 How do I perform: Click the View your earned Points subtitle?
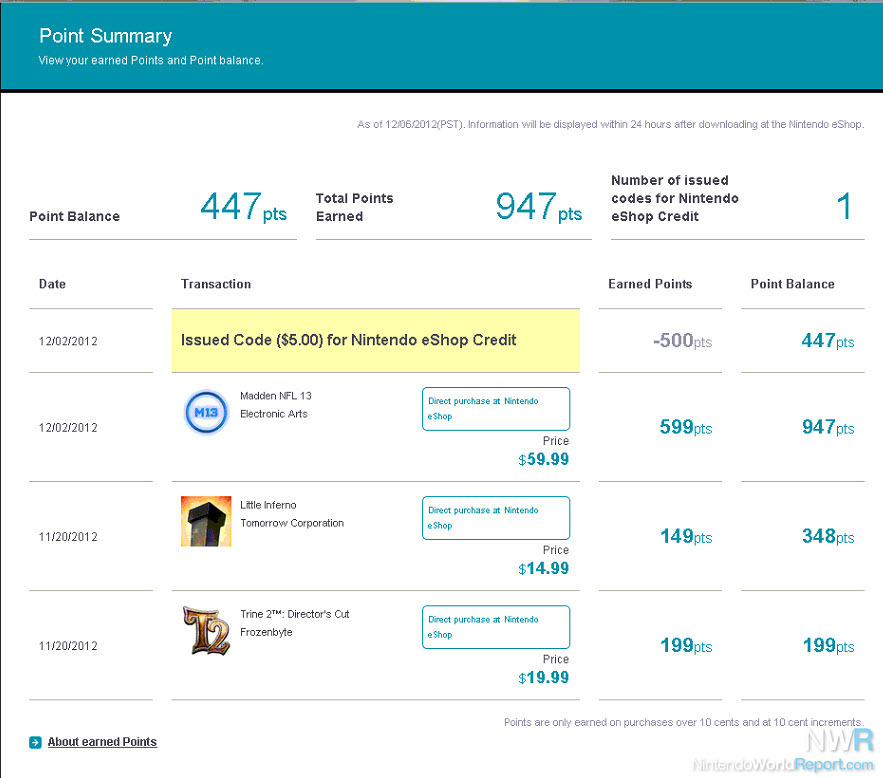151,60
